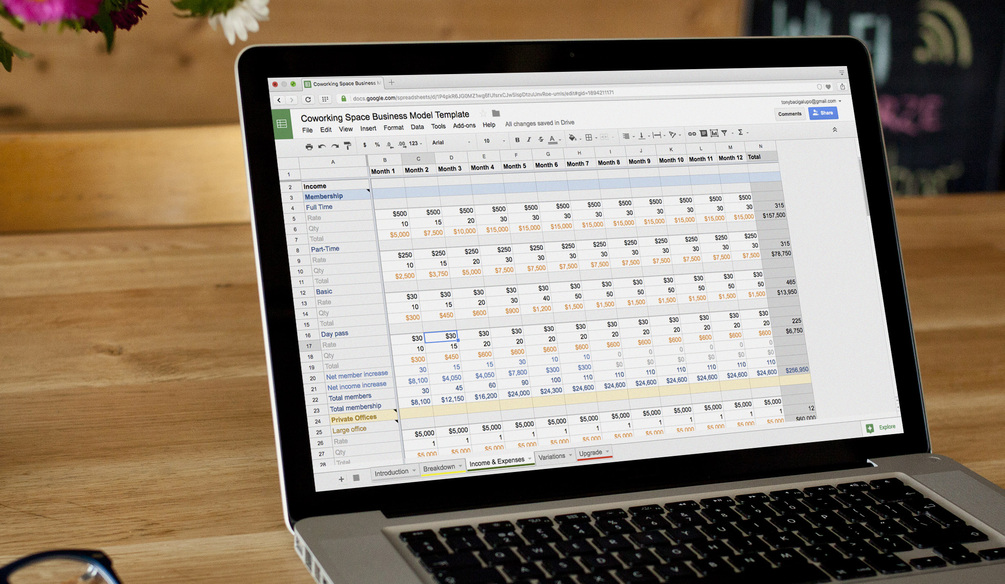
Task: Show the all sheets list
Action: 356,478
